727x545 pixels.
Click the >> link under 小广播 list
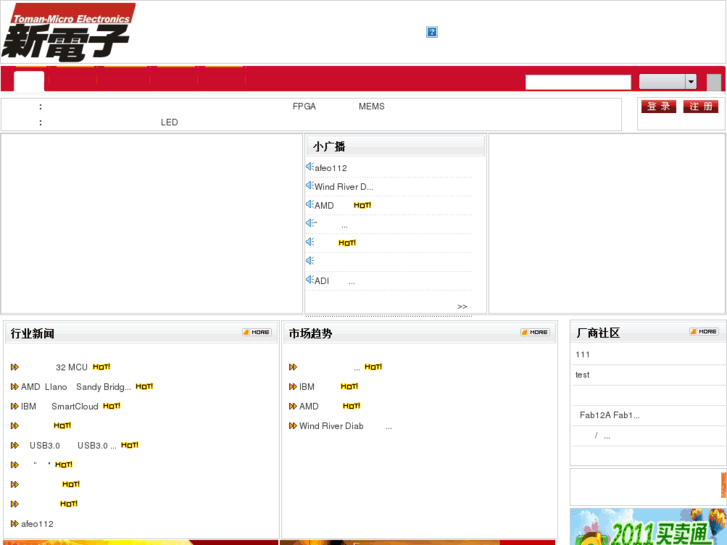462,306
